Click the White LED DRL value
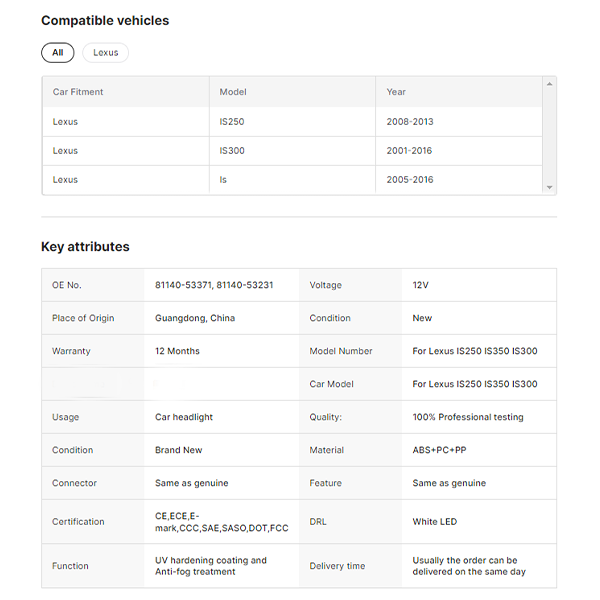600x600 pixels. (x=435, y=522)
